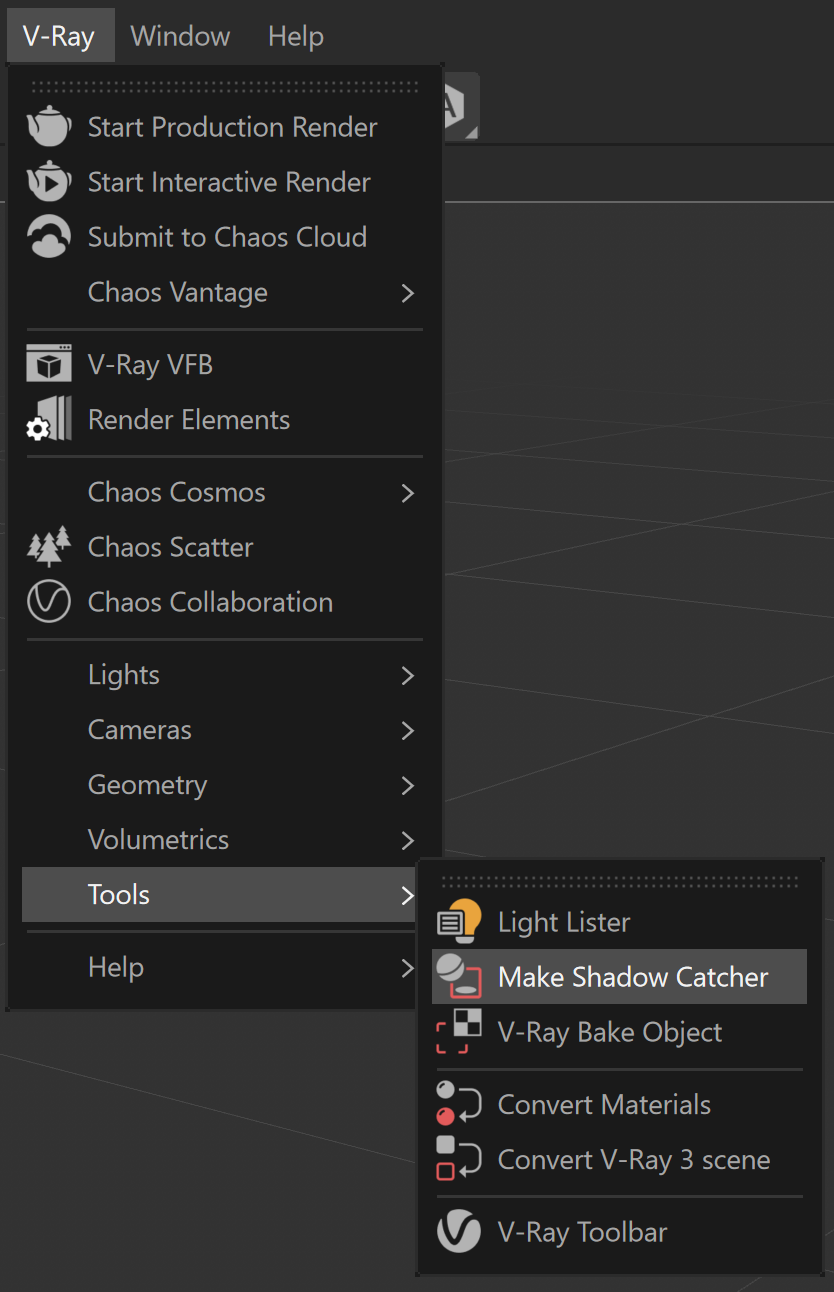The image size is (834, 1292).
Task: Open the Geometry submenu
Action: pos(148,785)
